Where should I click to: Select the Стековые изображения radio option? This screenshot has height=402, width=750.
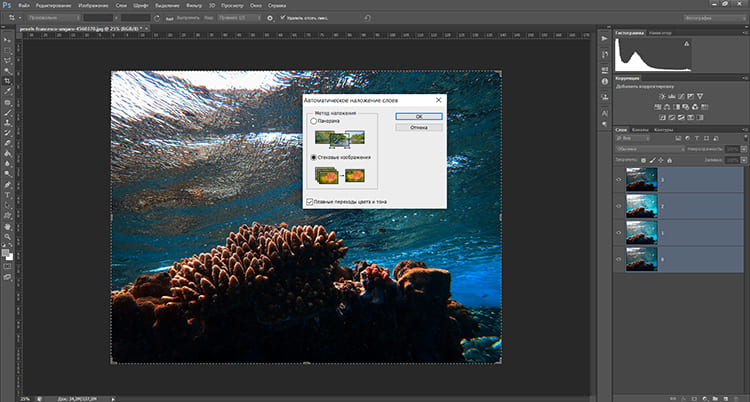314,158
